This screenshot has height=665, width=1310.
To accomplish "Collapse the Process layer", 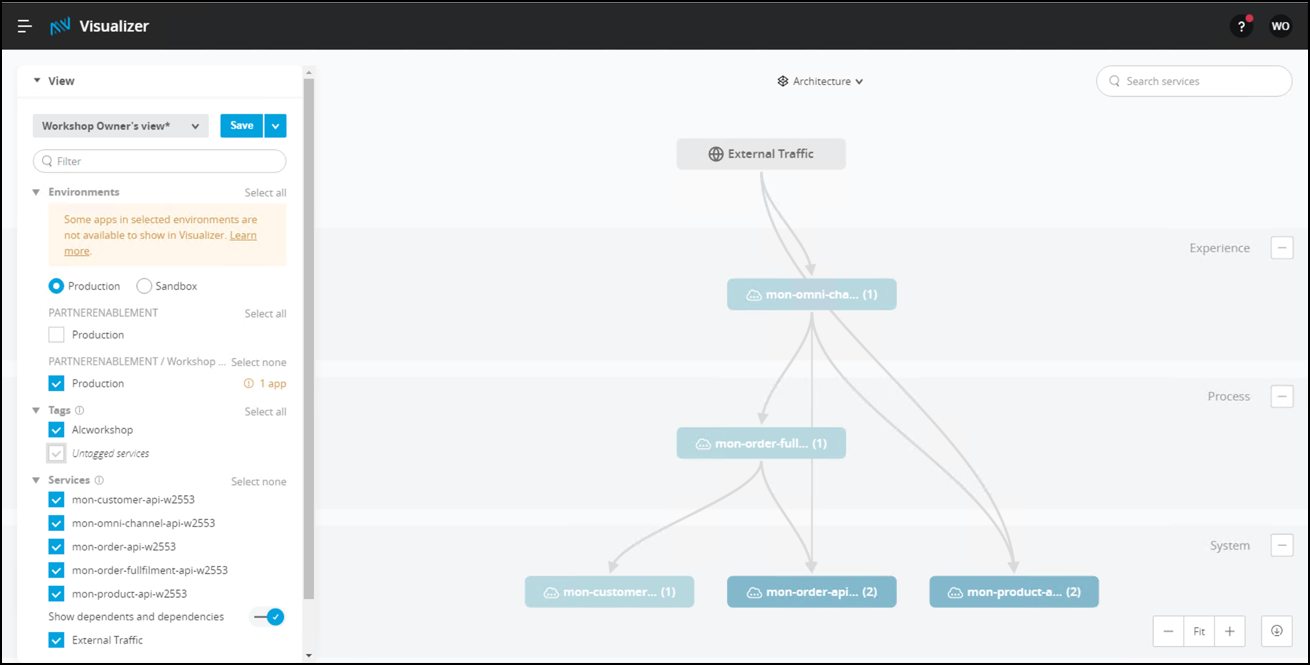I will (x=1282, y=397).
